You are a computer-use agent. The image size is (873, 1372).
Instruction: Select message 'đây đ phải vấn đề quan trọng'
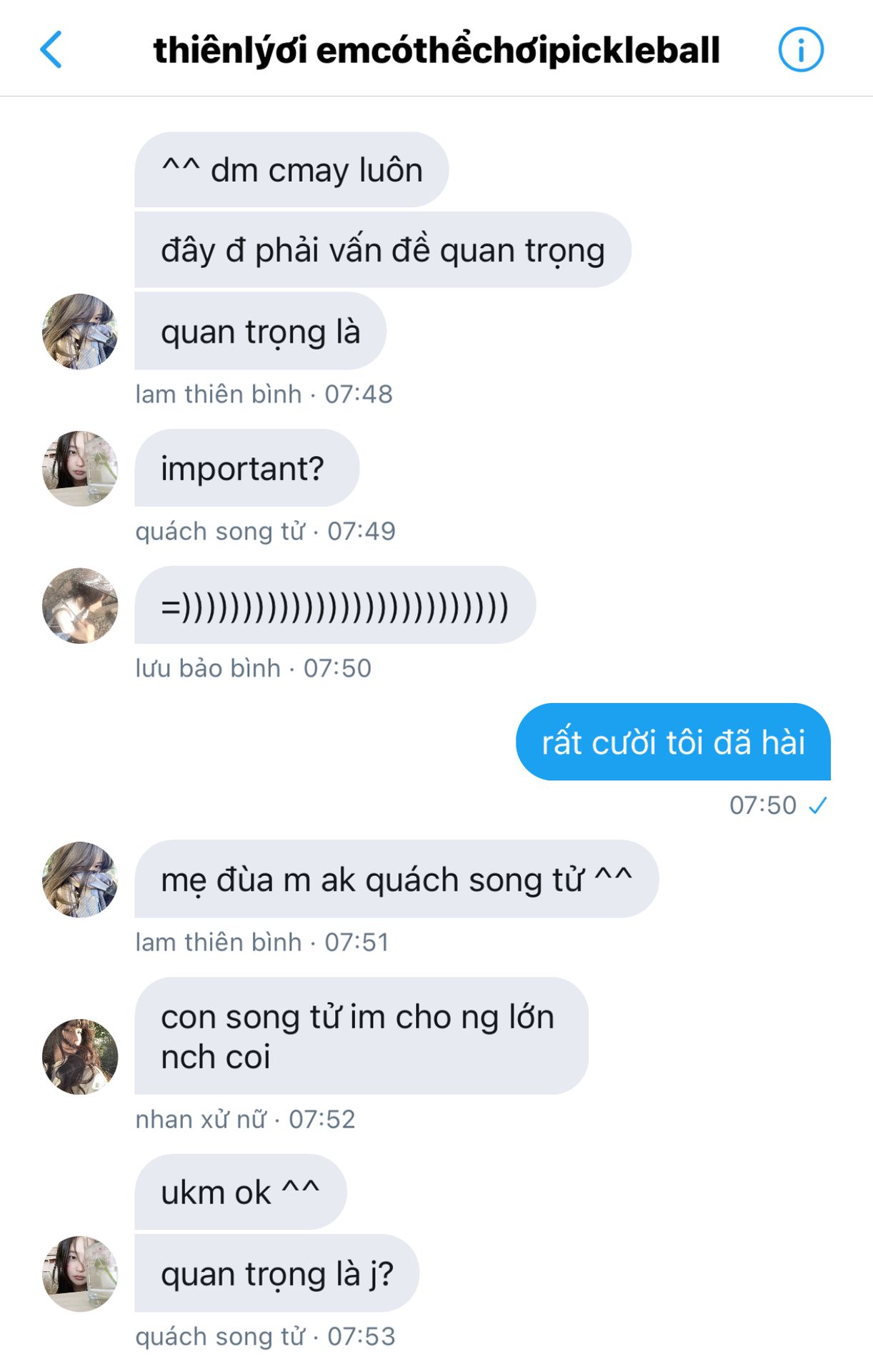(x=383, y=250)
